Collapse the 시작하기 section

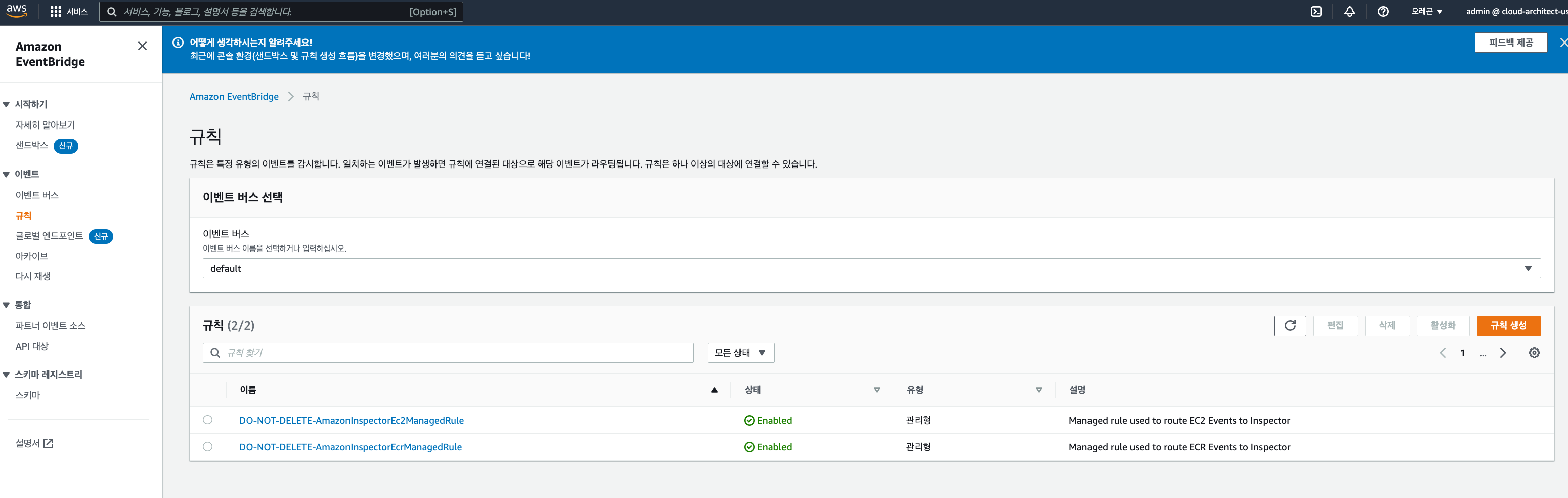pos(6,105)
